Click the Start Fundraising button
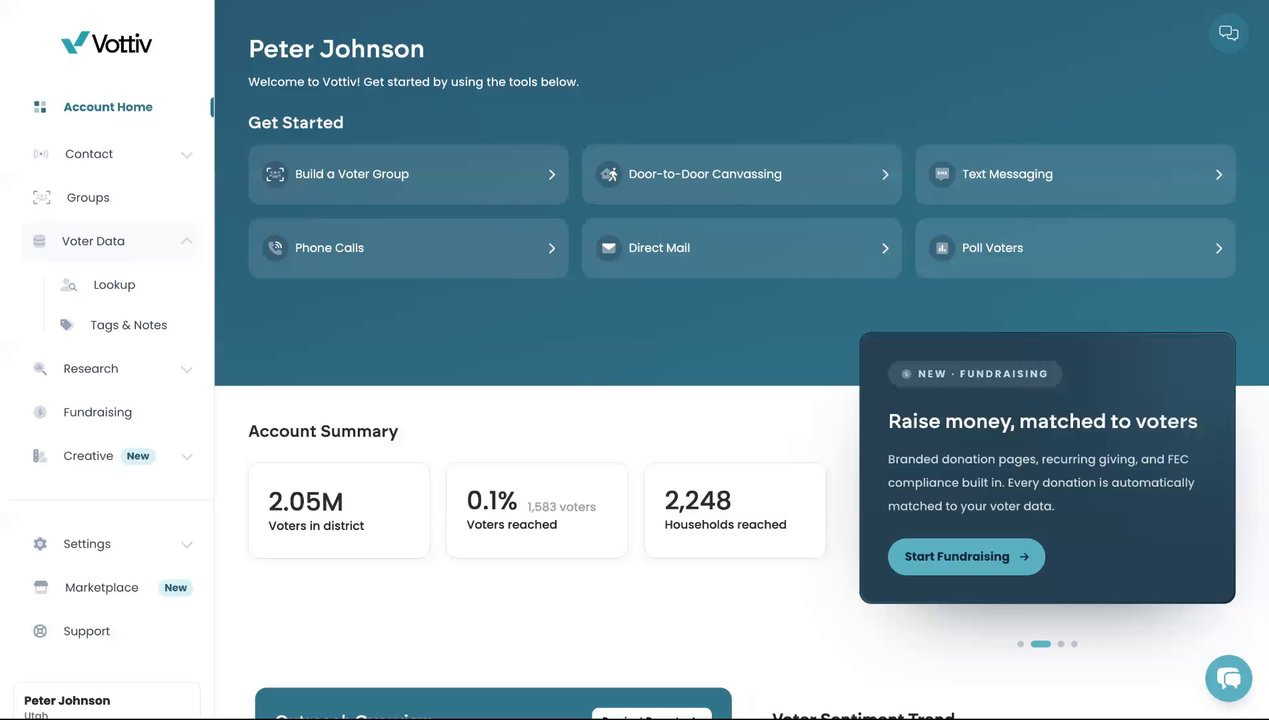The height and width of the screenshot is (720, 1269). (x=966, y=557)
